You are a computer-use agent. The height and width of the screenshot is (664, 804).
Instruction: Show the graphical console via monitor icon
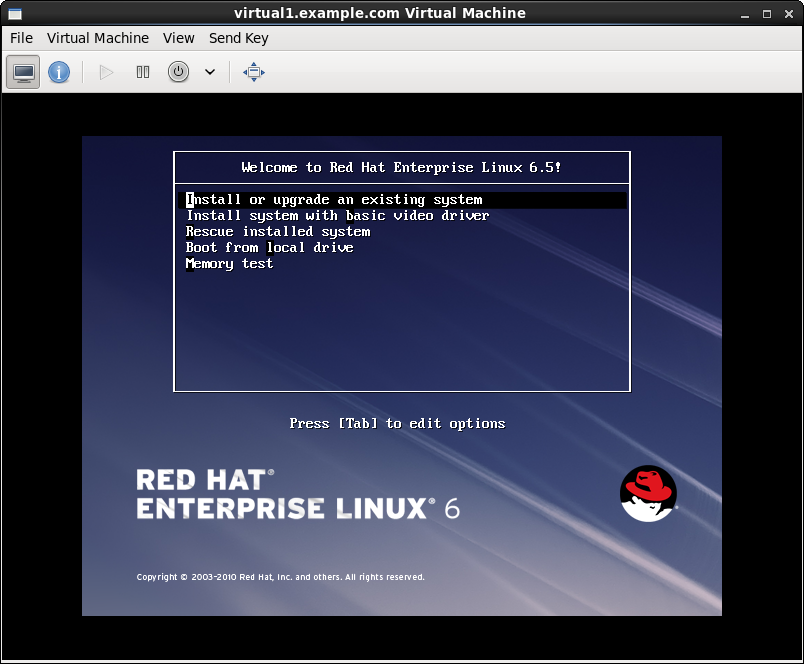tap(22, 71)
